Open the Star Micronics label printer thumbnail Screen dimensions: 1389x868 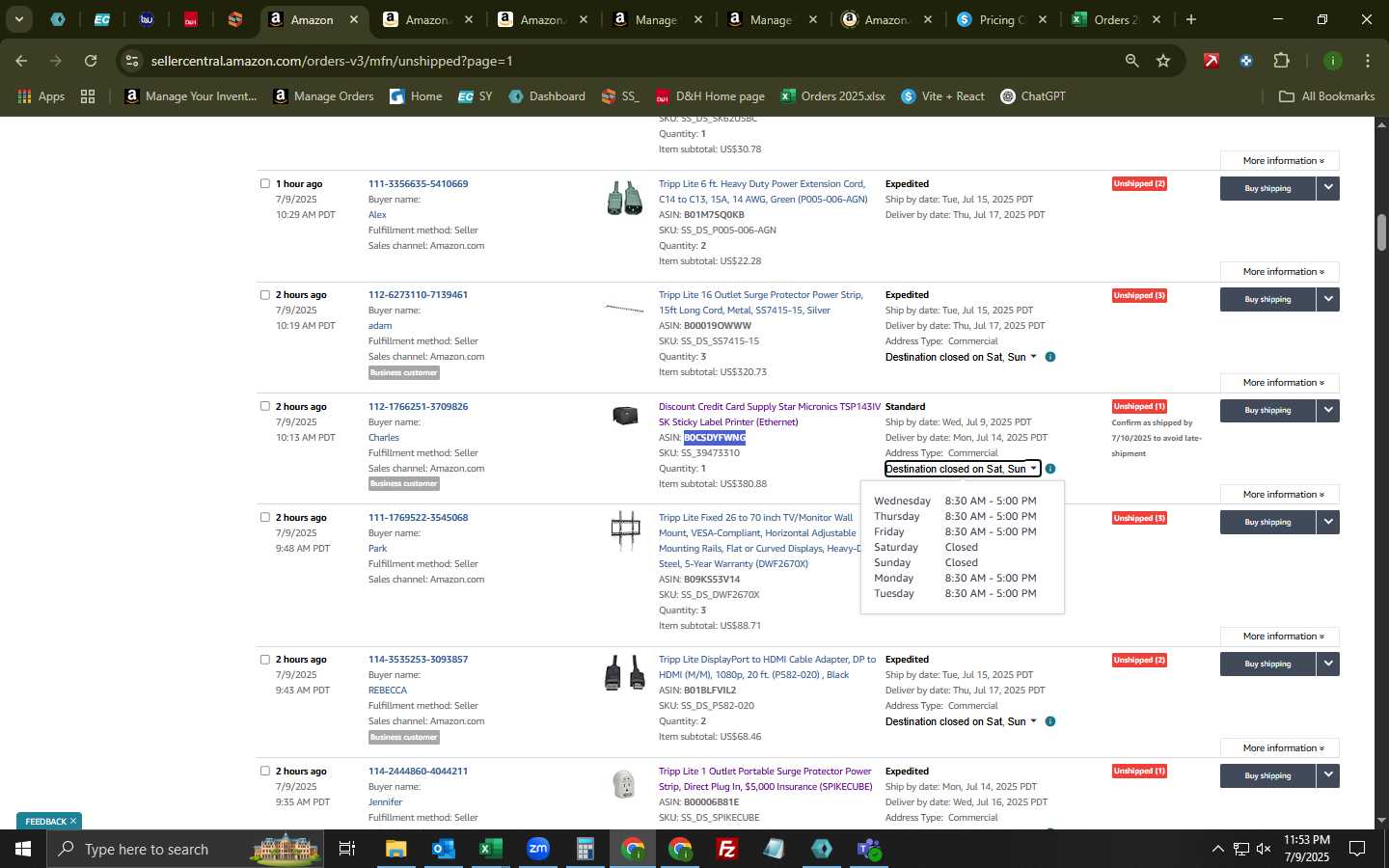(x=625, y=416)
